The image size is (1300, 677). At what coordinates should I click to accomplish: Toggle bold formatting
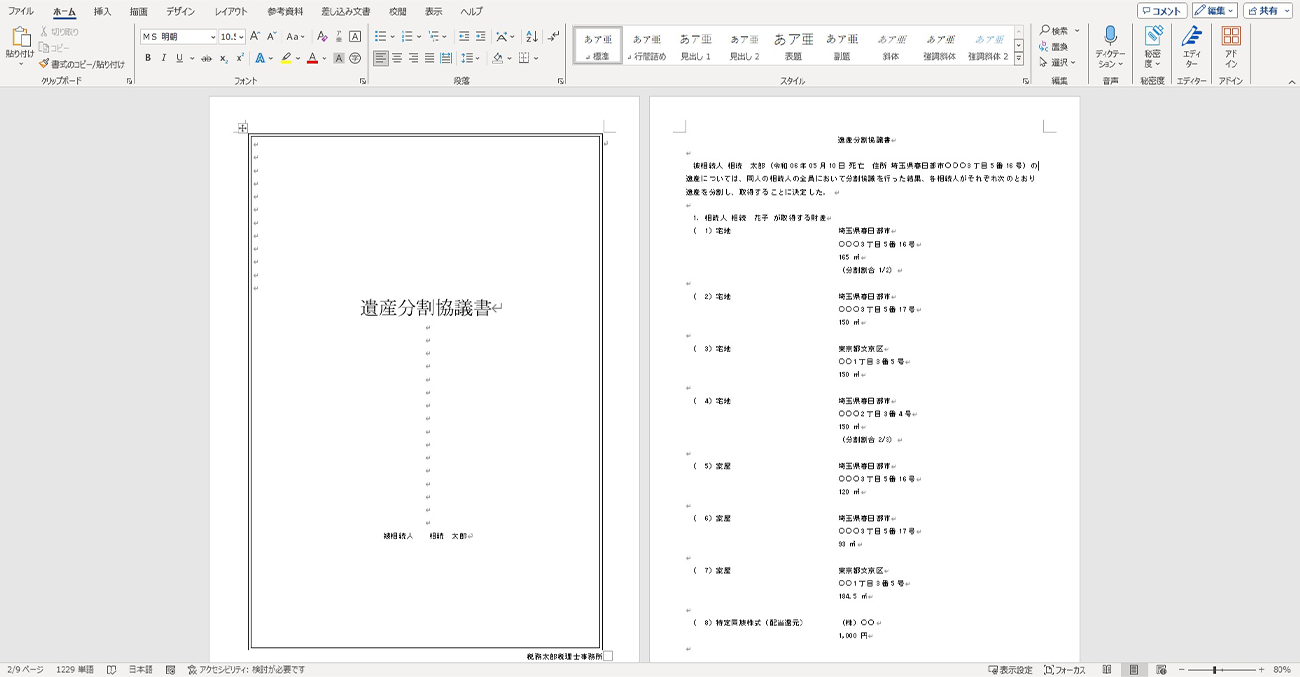coord(148,59)
